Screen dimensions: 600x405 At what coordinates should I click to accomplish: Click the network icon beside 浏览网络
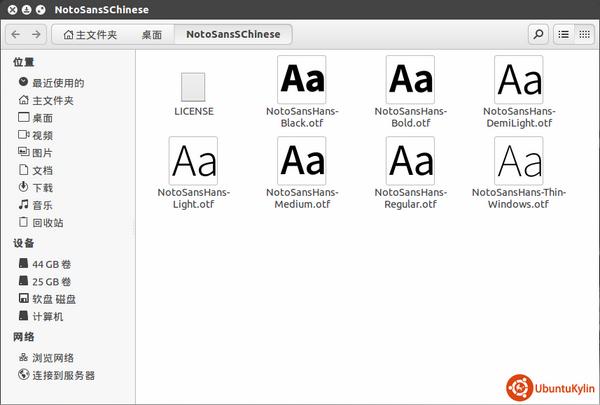point(23,357)
